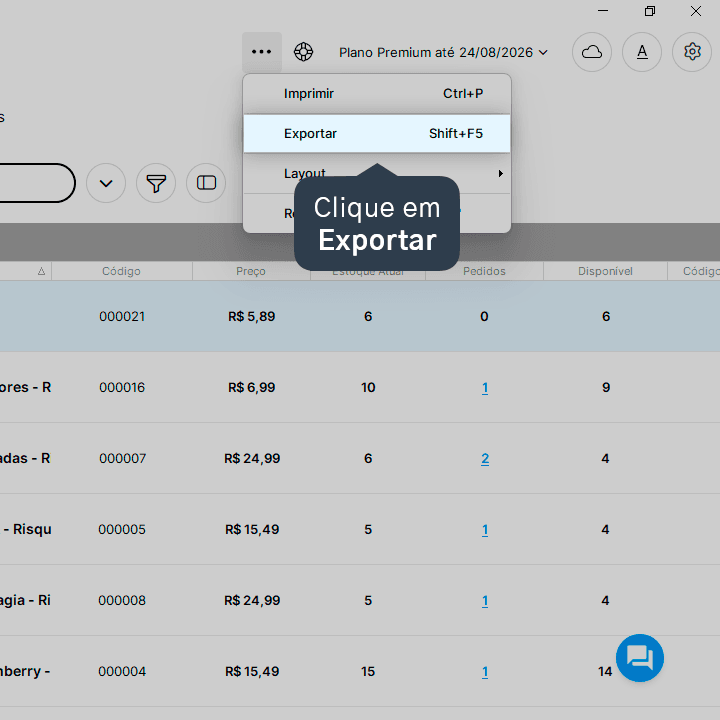Screen dimensions: 720x720
Task: Click the funnel filter icon
Action: coord(156,183)
